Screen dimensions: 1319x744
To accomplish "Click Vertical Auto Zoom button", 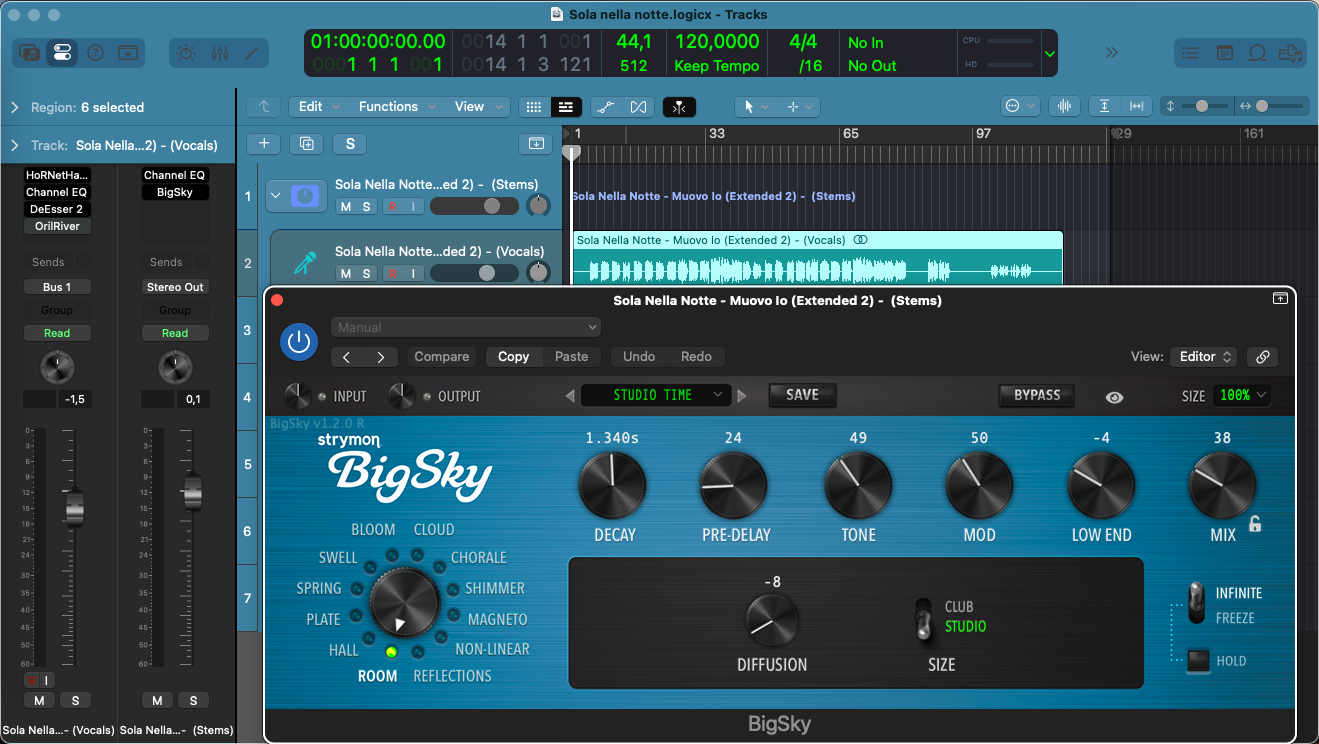I will (x=1104, y=106).
